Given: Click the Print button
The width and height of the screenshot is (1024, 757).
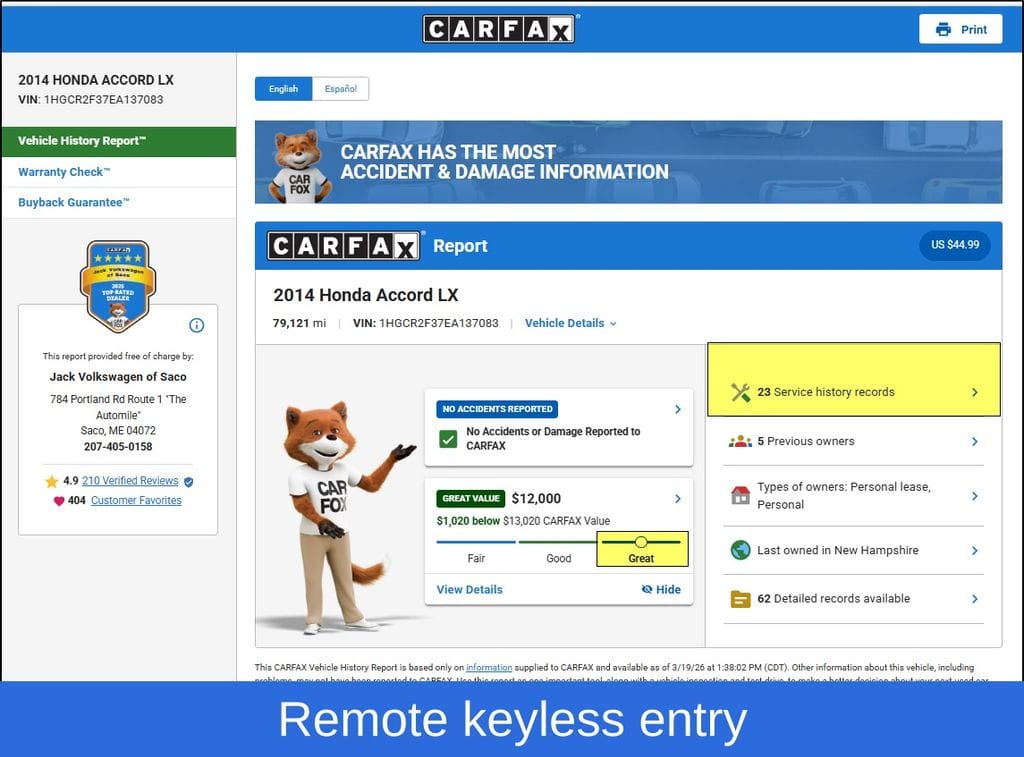Looking at the screenshot, I should coord(960,29).
